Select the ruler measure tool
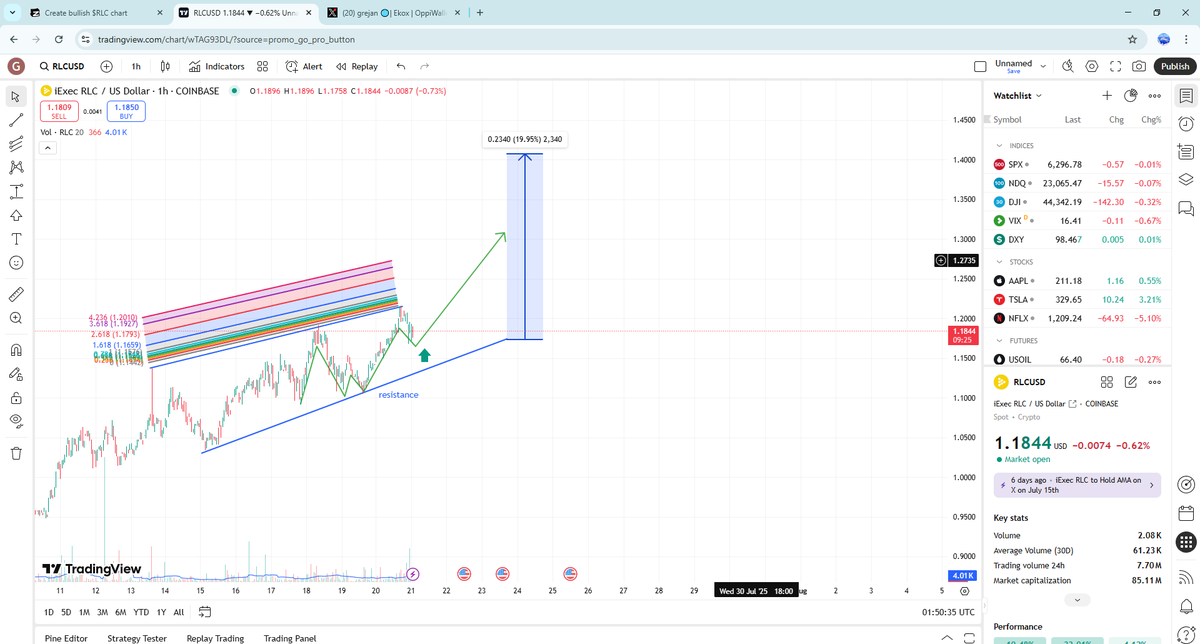 (x=16, y=294)
